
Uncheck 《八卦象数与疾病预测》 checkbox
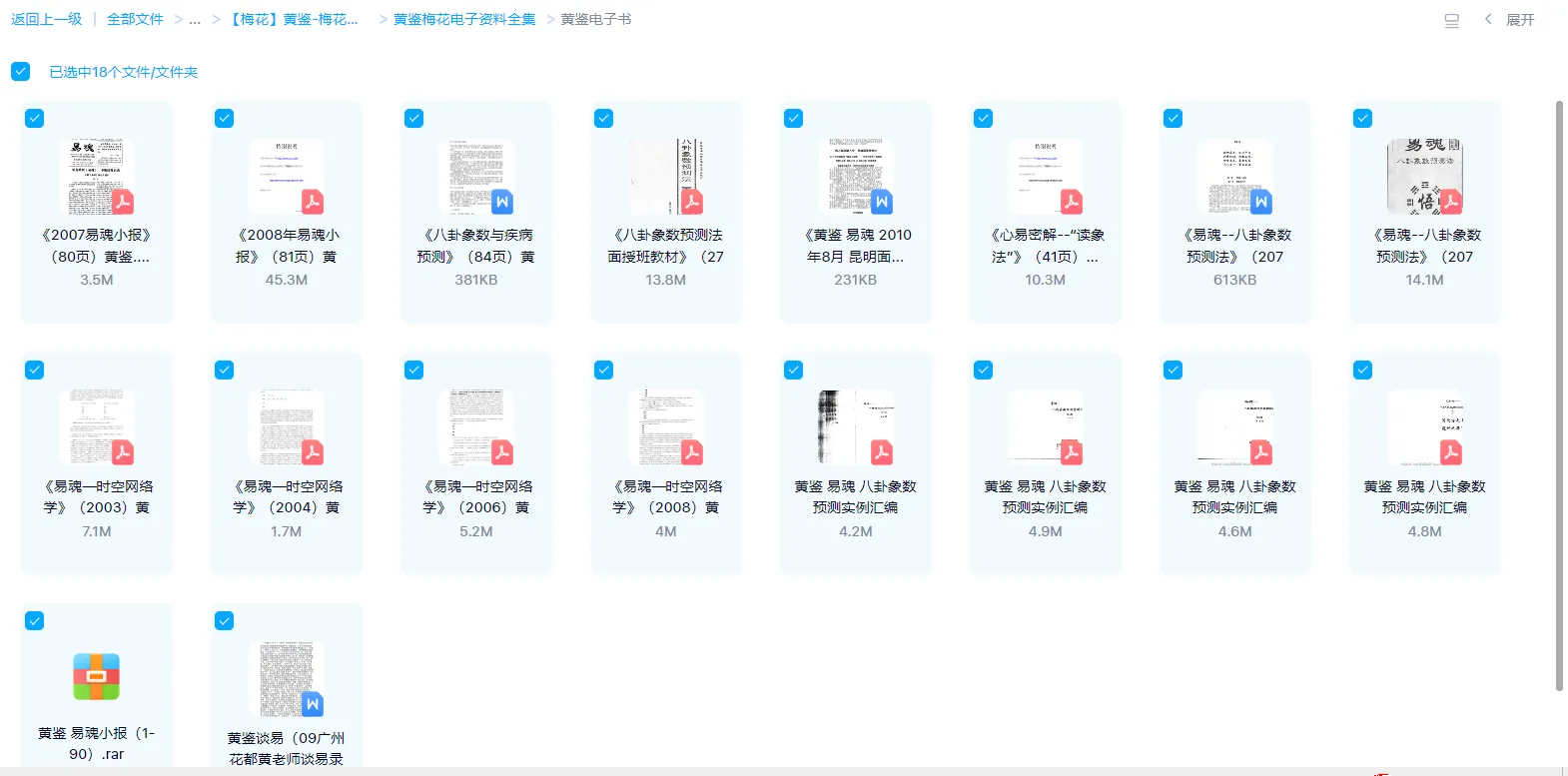click(x=413, y=118)
